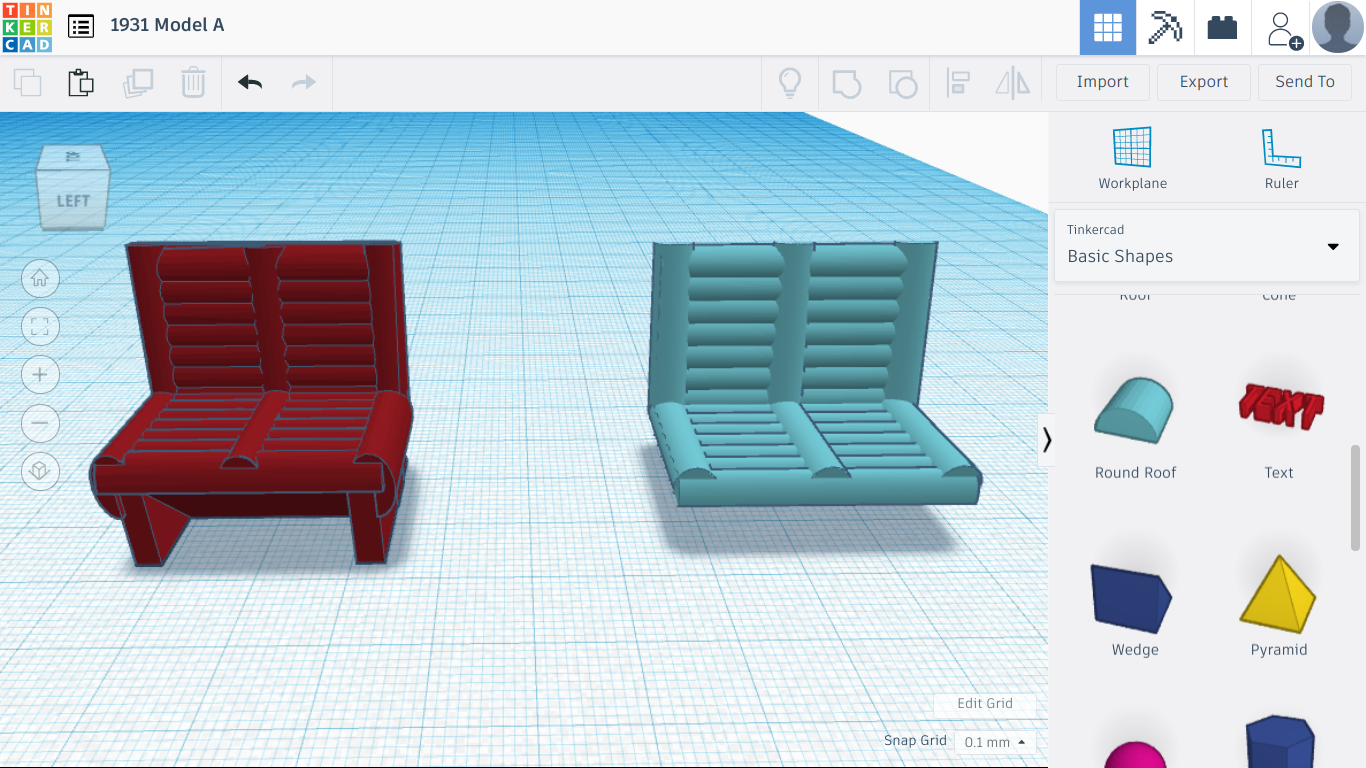Screen dimensions: 1366x768
Task: Click the Export button
Action: tap(1204, 82)
